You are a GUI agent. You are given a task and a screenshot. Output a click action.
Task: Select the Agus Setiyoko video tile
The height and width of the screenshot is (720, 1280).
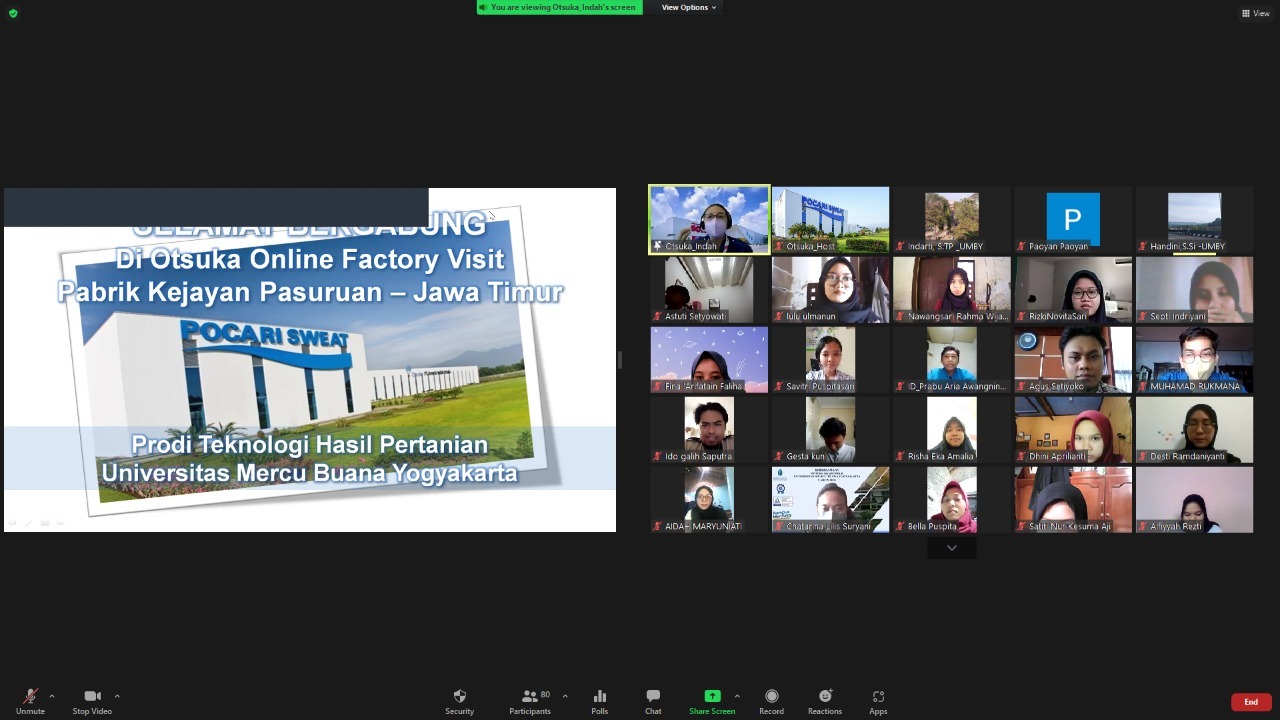[x=1073, y=360]
